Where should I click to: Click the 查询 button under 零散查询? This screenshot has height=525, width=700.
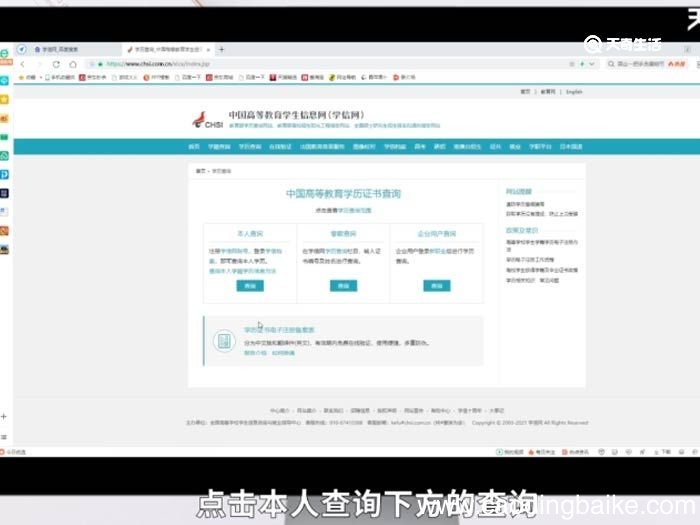(x=343, y=286)
